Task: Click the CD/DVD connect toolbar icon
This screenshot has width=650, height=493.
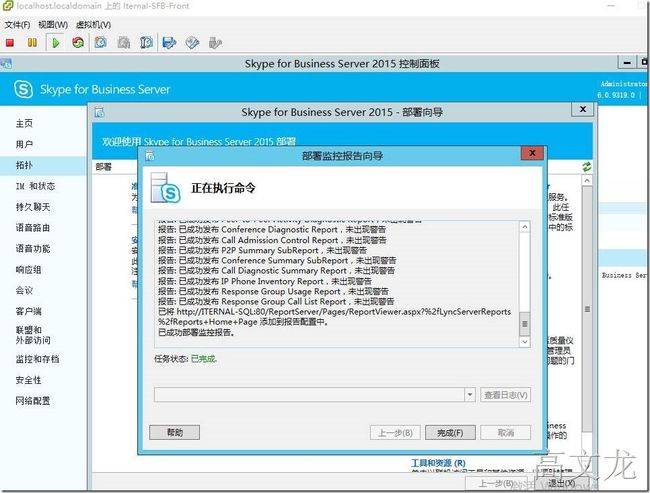Action: tap(192, 42)
